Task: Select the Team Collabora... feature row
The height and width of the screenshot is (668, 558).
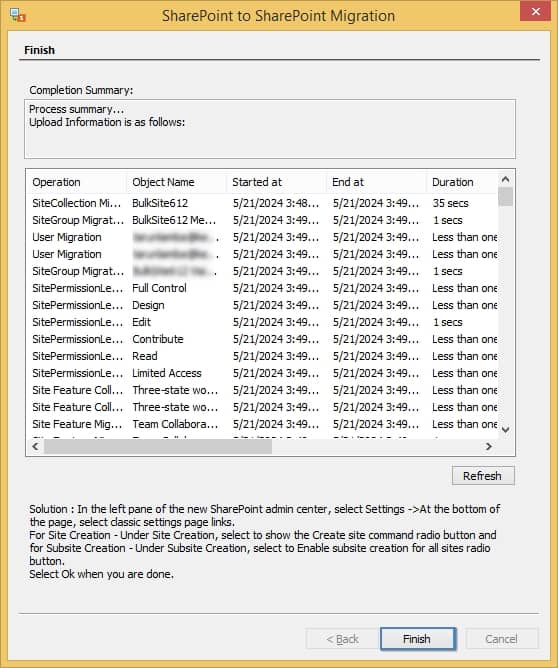Action: (264, 424)
